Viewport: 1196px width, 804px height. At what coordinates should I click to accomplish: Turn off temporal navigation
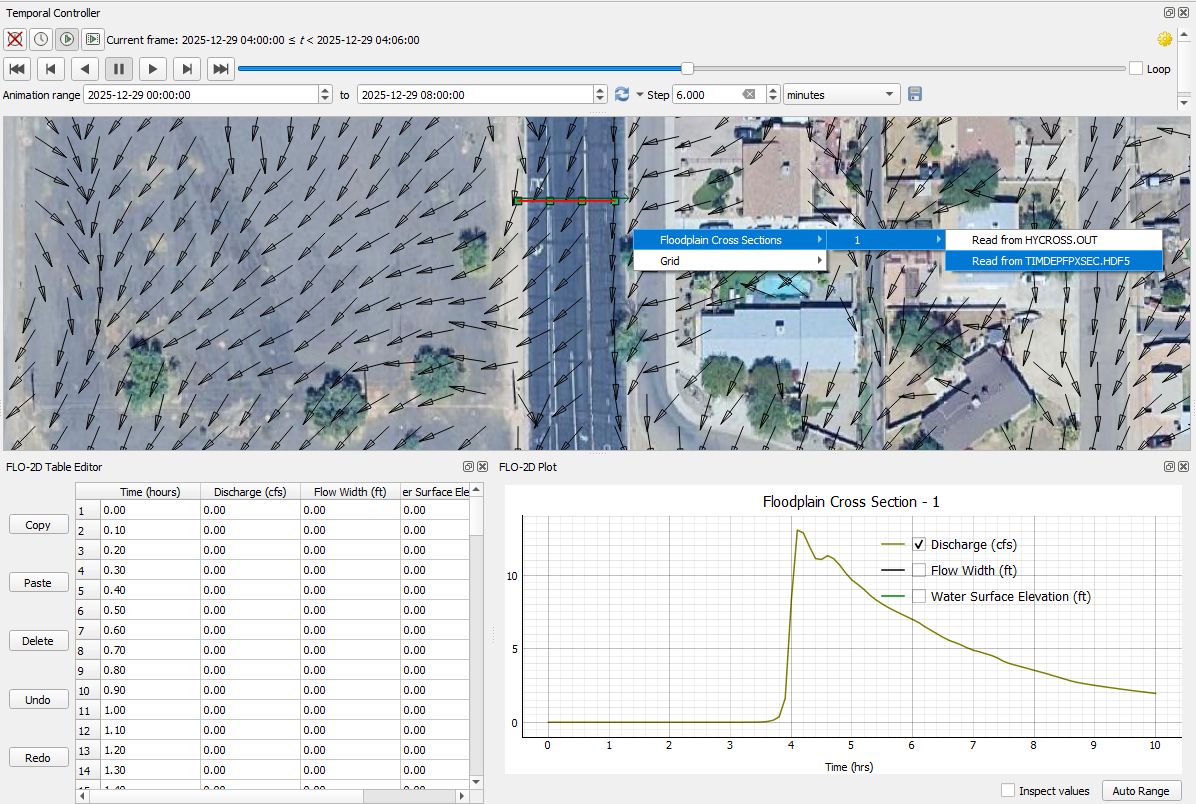pos(15,39)
